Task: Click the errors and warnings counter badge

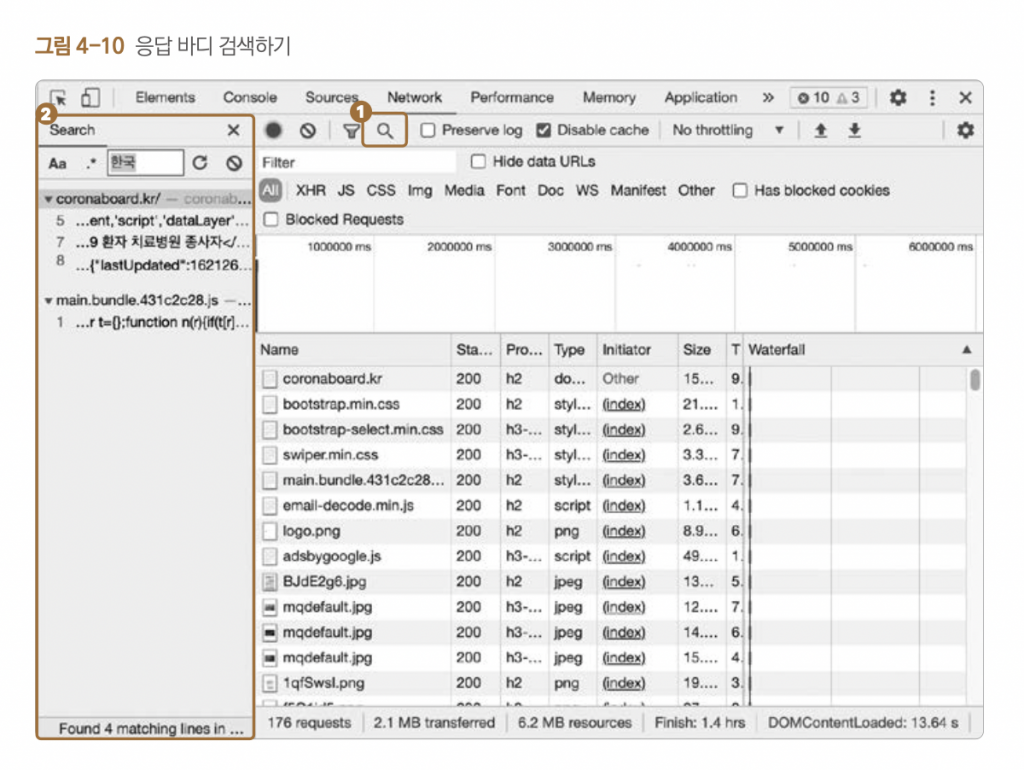Action: tap(829, 98)
